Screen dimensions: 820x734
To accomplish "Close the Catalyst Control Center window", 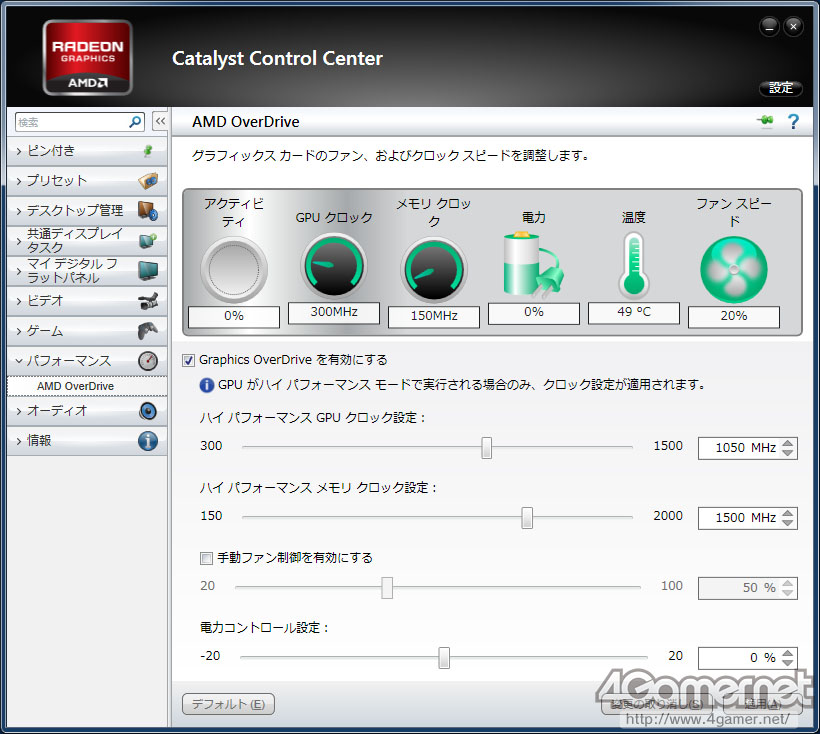I will pos(793,27).
